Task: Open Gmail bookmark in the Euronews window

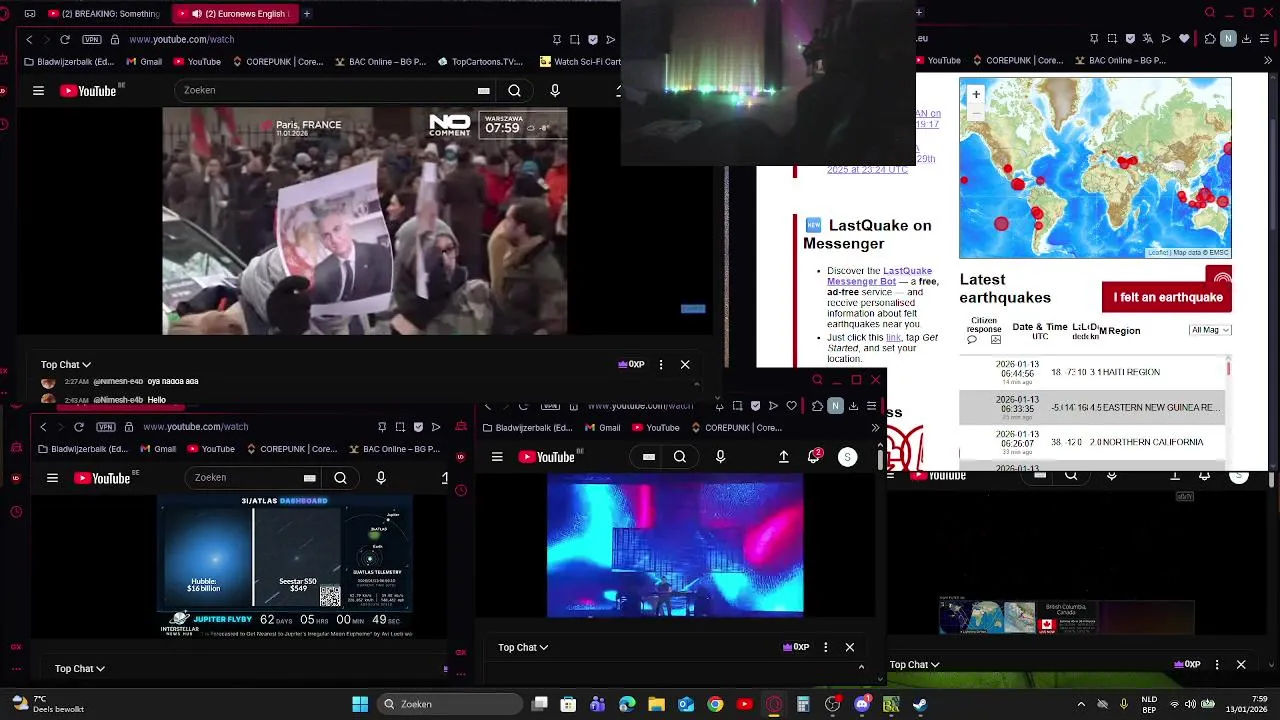Action: [144, 61]
